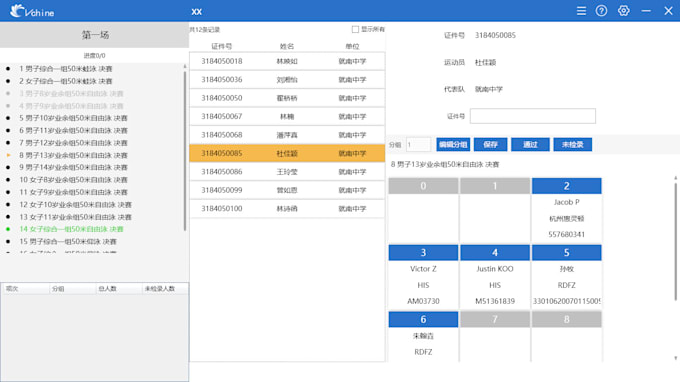Select athlete row 3184050018
680x382 pixels.
point(287,61)
